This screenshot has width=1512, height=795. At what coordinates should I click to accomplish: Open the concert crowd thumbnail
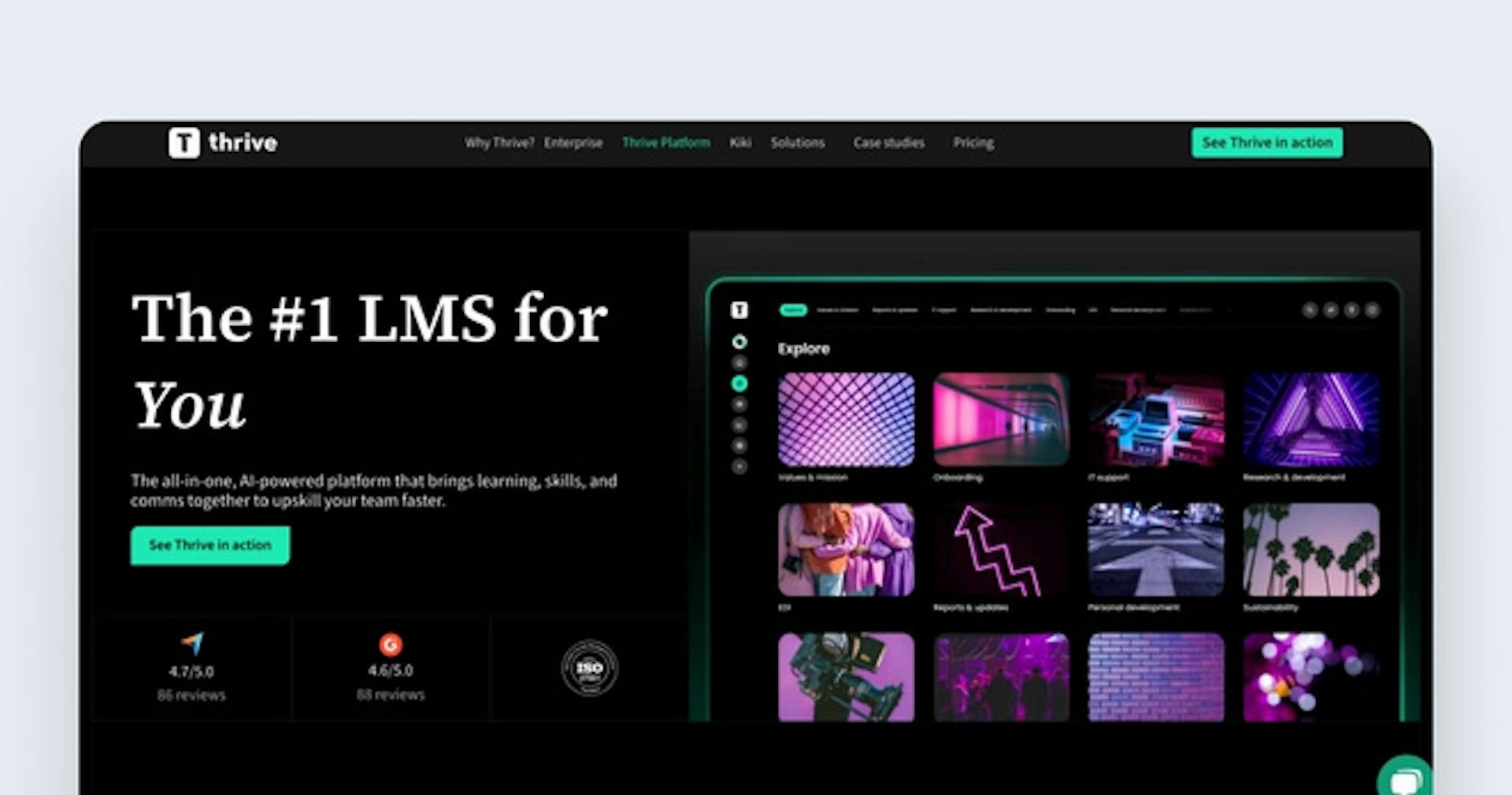[1001, 678]
